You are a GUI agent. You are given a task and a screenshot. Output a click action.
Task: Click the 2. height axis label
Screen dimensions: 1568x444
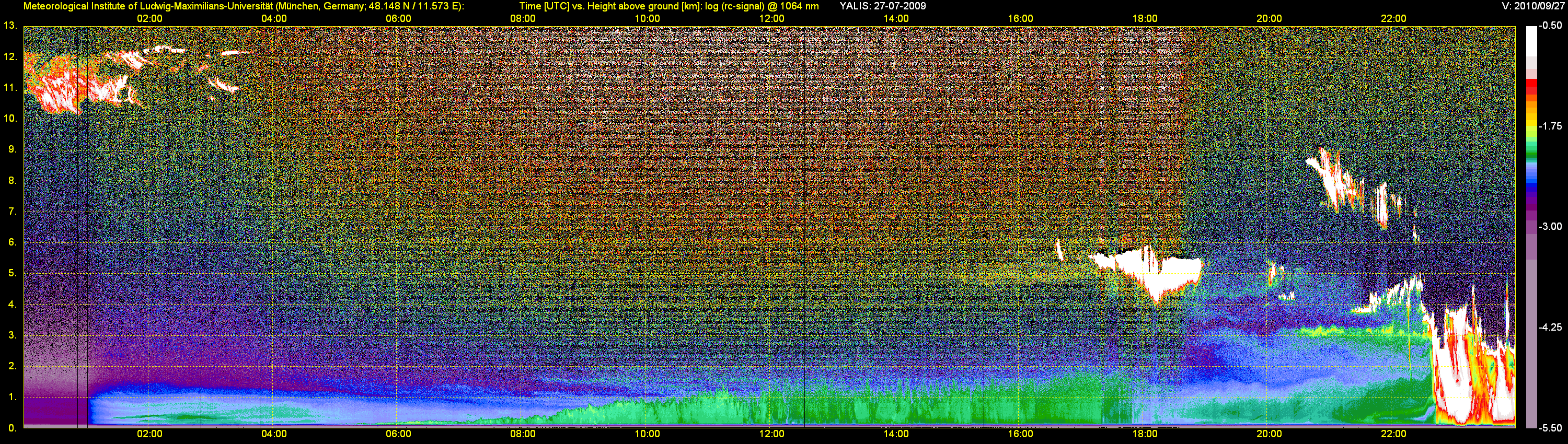(12, 366)
